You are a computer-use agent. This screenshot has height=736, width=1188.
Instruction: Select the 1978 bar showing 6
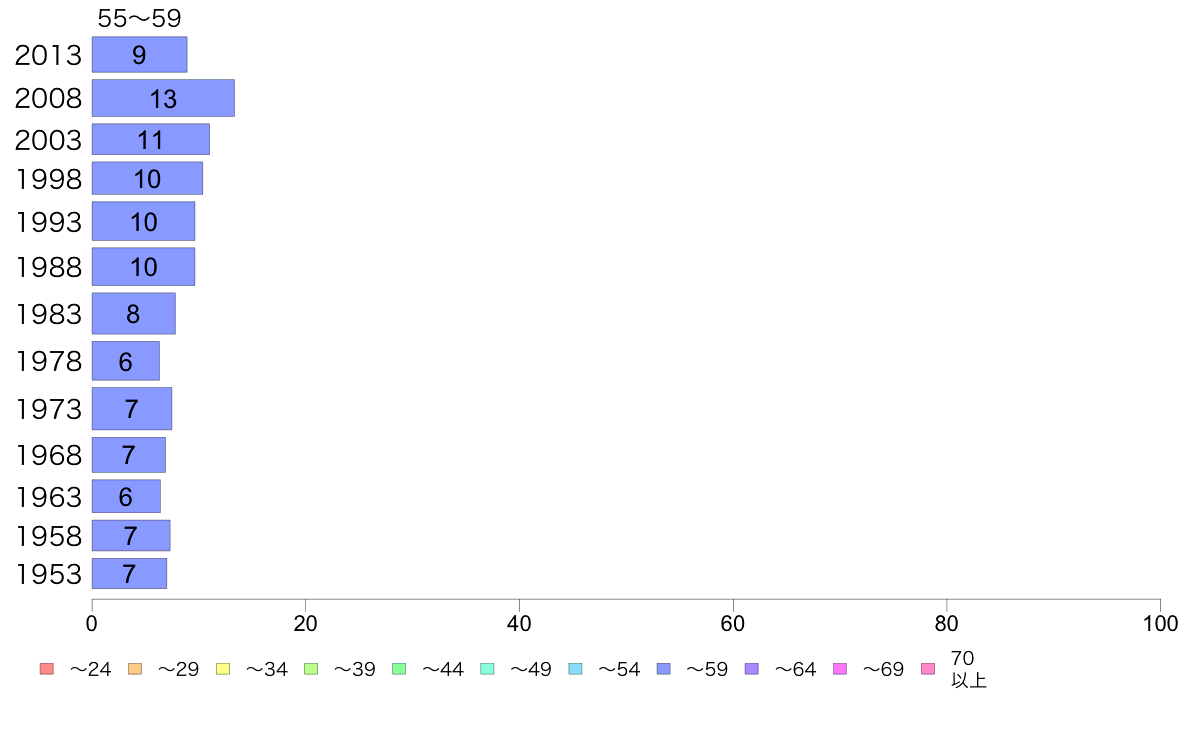point(126,361)
